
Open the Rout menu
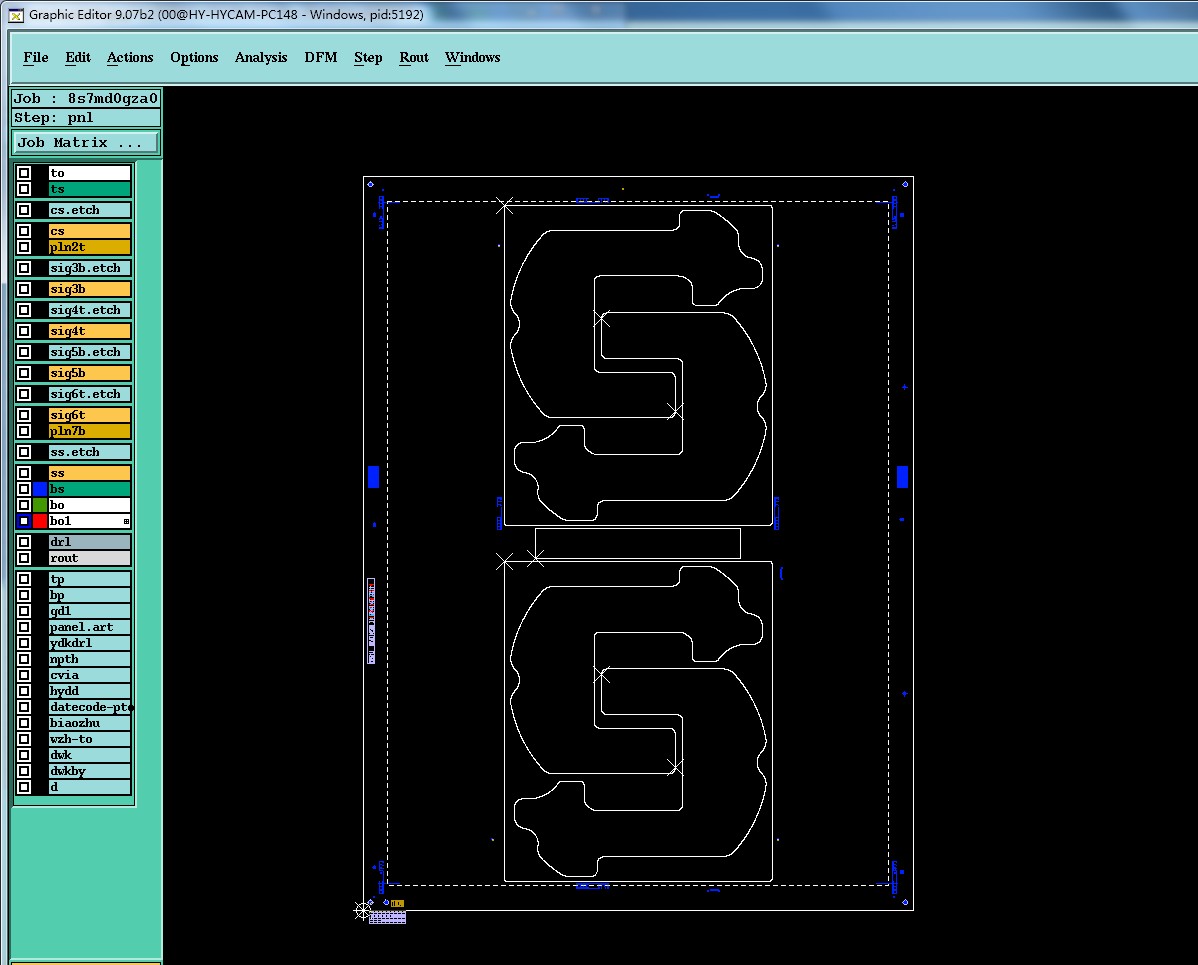point(413,57)
